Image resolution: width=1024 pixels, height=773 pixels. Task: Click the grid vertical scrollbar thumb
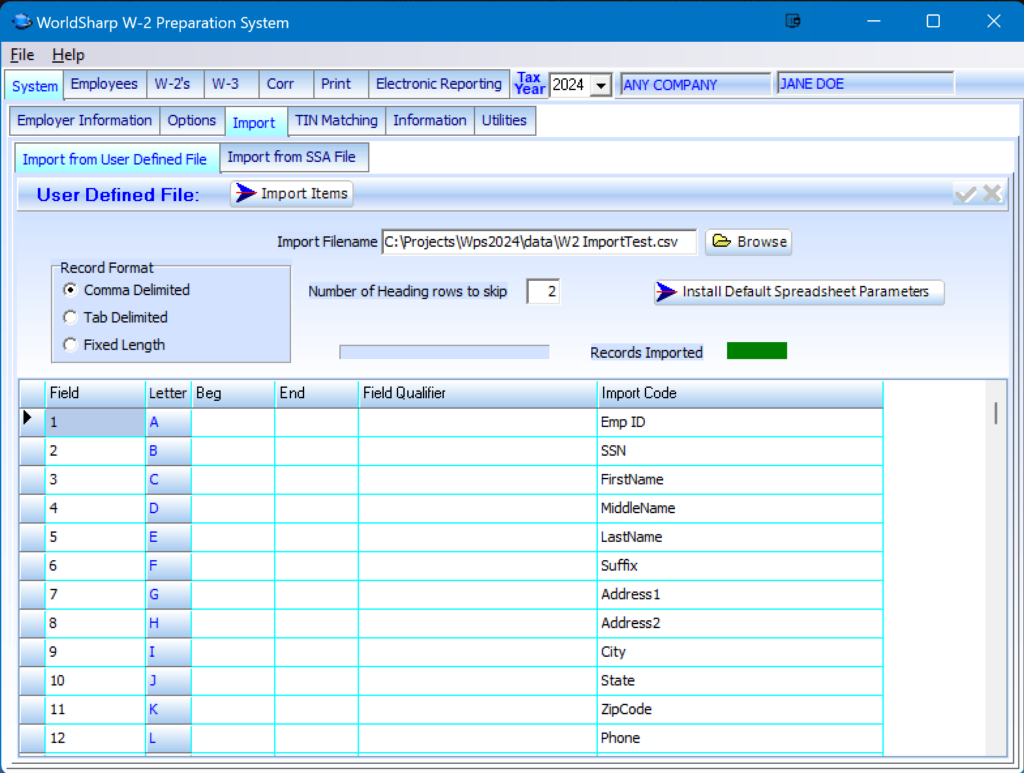point(995,413)
